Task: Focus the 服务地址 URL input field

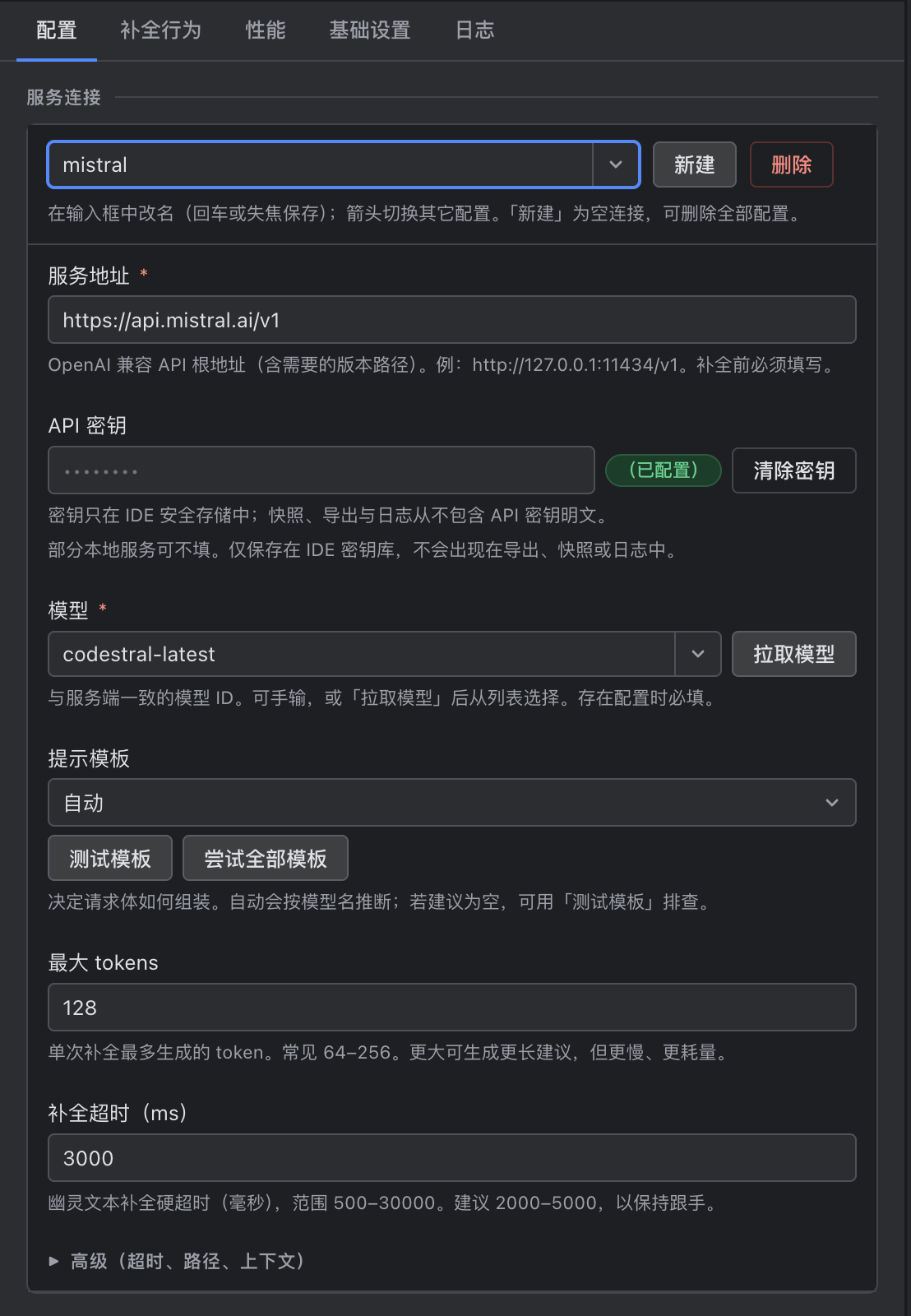Action: pyautogui.click(x=452, y=320)
